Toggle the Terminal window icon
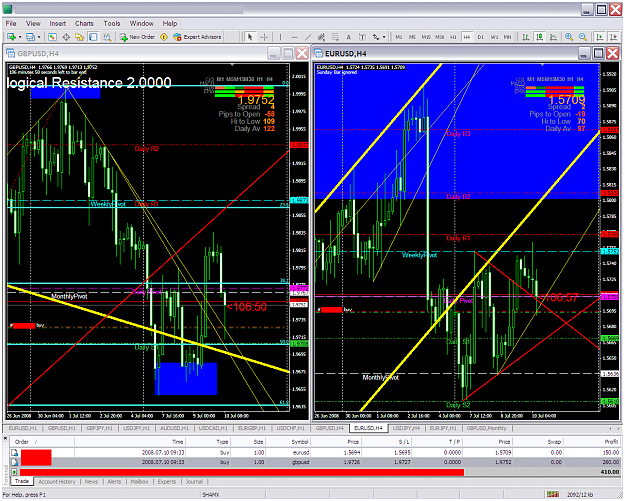The width and height of the screenshot is (625, 501). tap(93, 37)
